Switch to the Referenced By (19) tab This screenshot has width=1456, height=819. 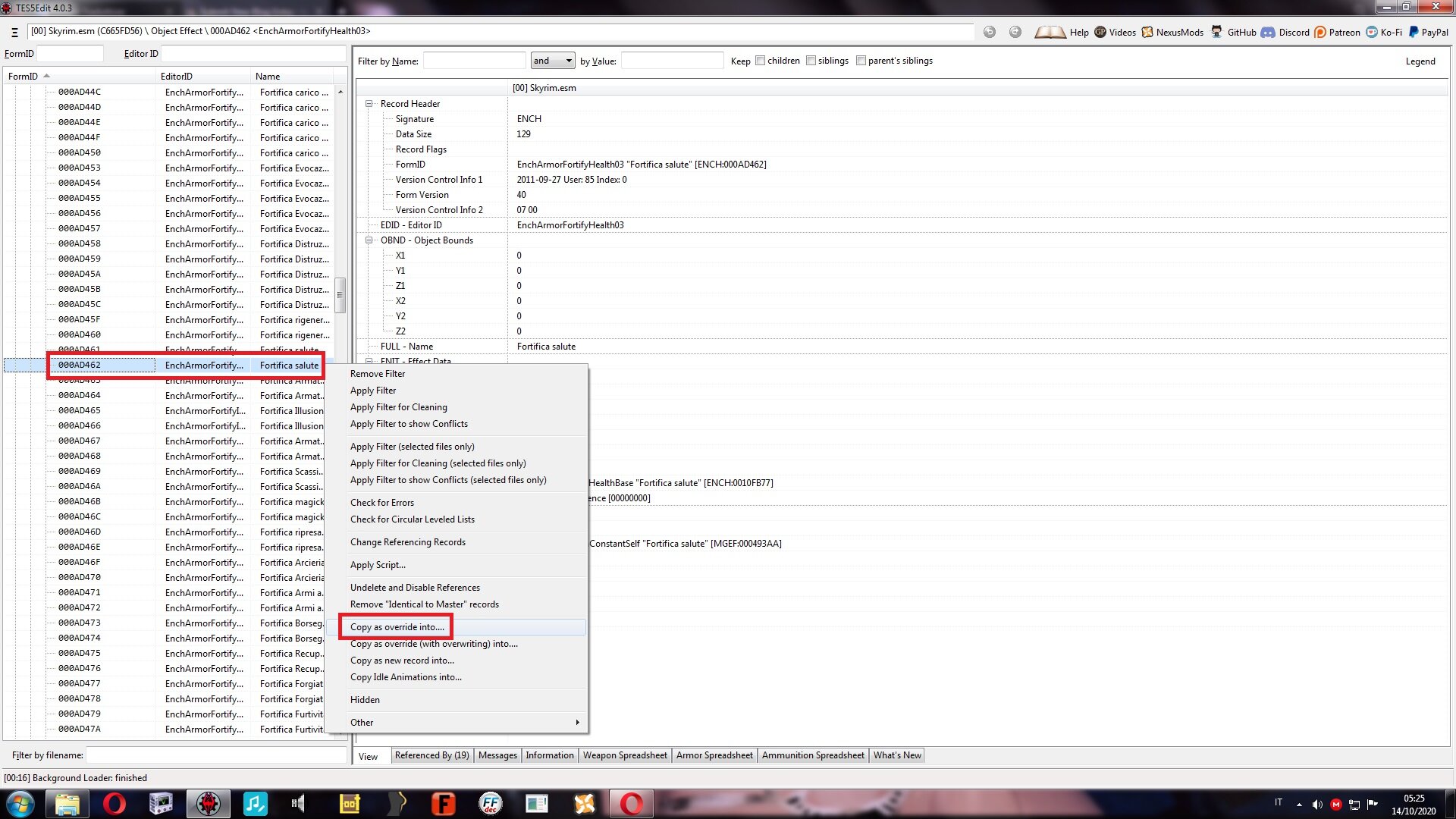pos(432,755)
